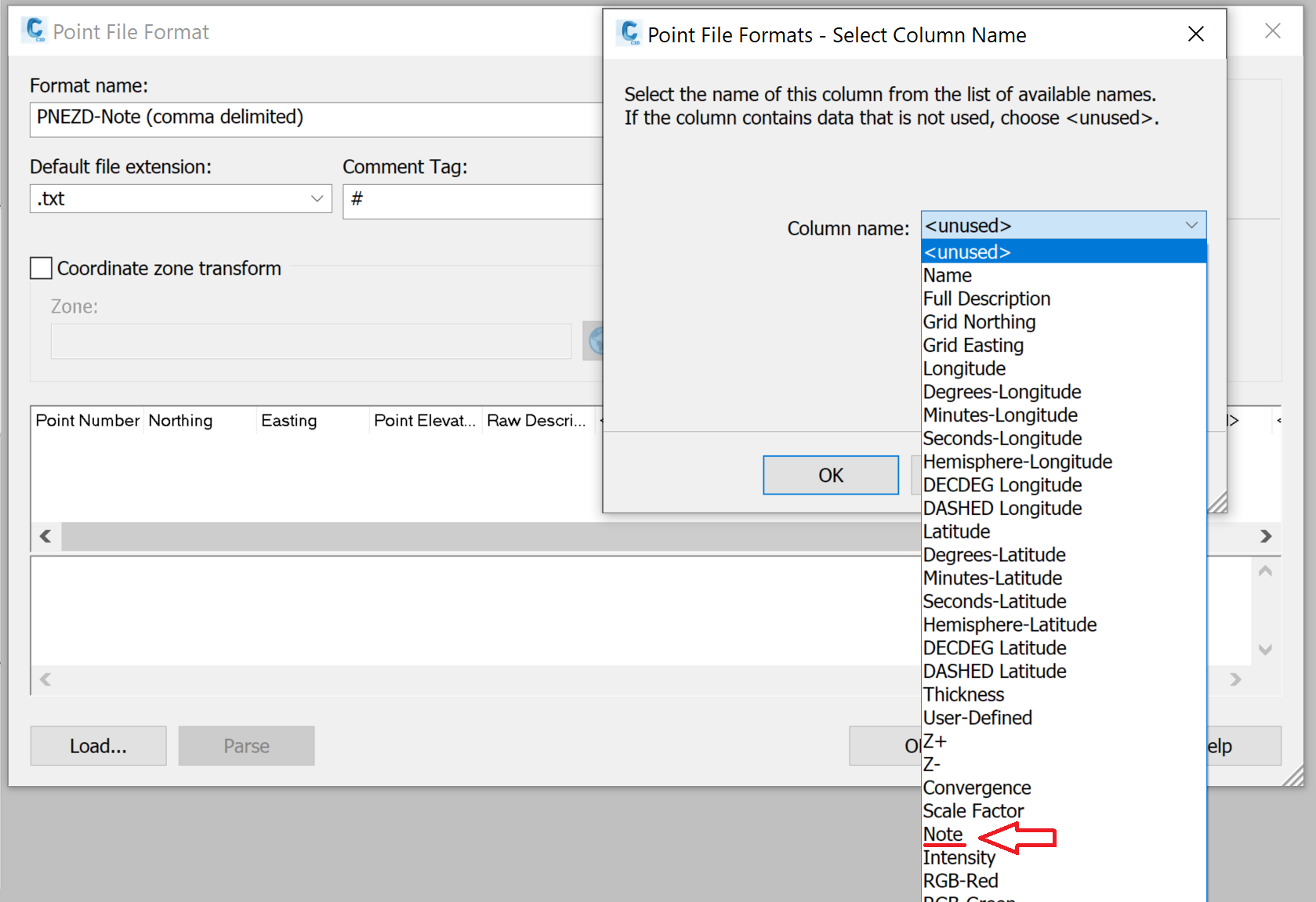
Task: Click the Comment Tag field
Action: (470, 201)
